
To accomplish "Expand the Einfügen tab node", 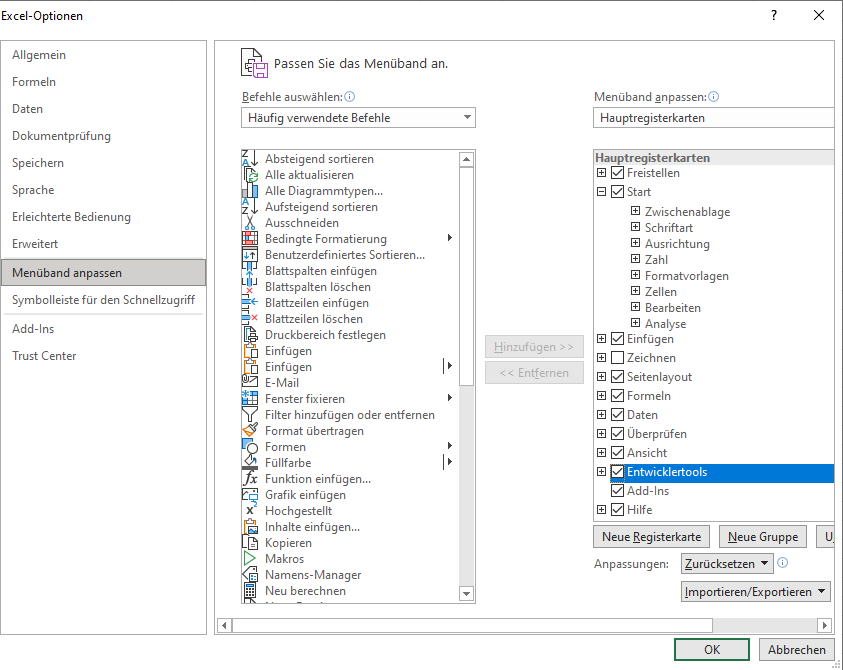I will pos(602,339).
